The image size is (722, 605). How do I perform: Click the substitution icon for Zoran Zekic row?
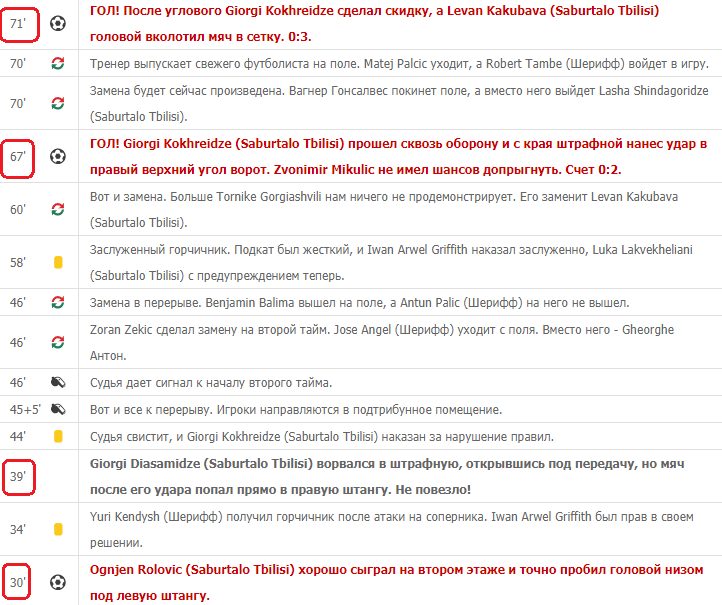[x=57, y=342]
